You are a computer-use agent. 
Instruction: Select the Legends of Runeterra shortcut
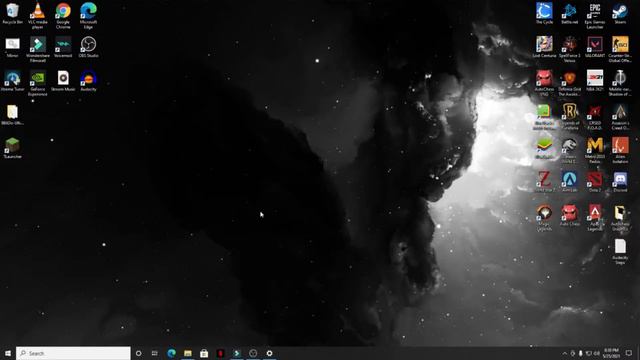[569, 117]
